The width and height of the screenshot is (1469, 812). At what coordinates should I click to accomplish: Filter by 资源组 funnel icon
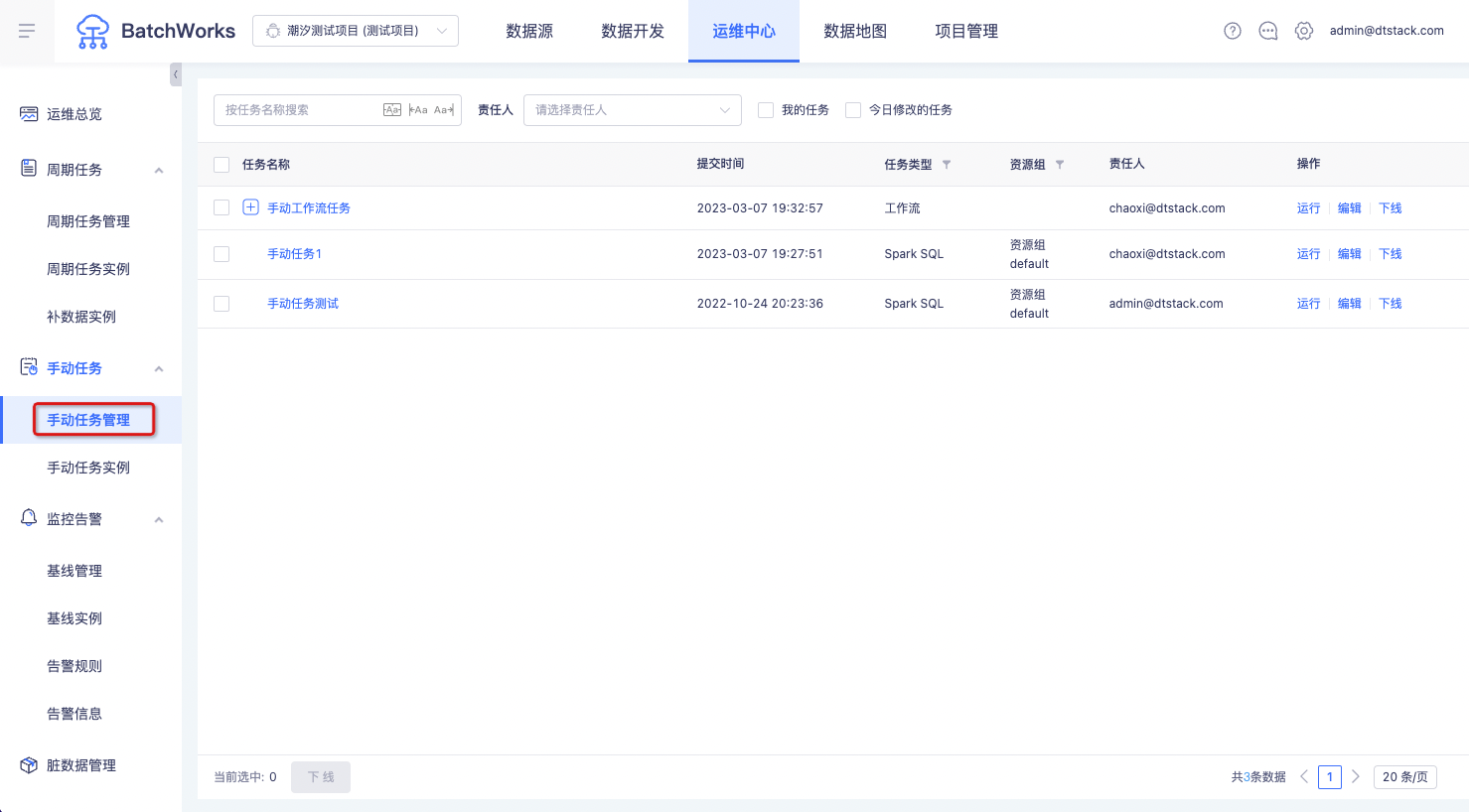tap(1060, 165)
